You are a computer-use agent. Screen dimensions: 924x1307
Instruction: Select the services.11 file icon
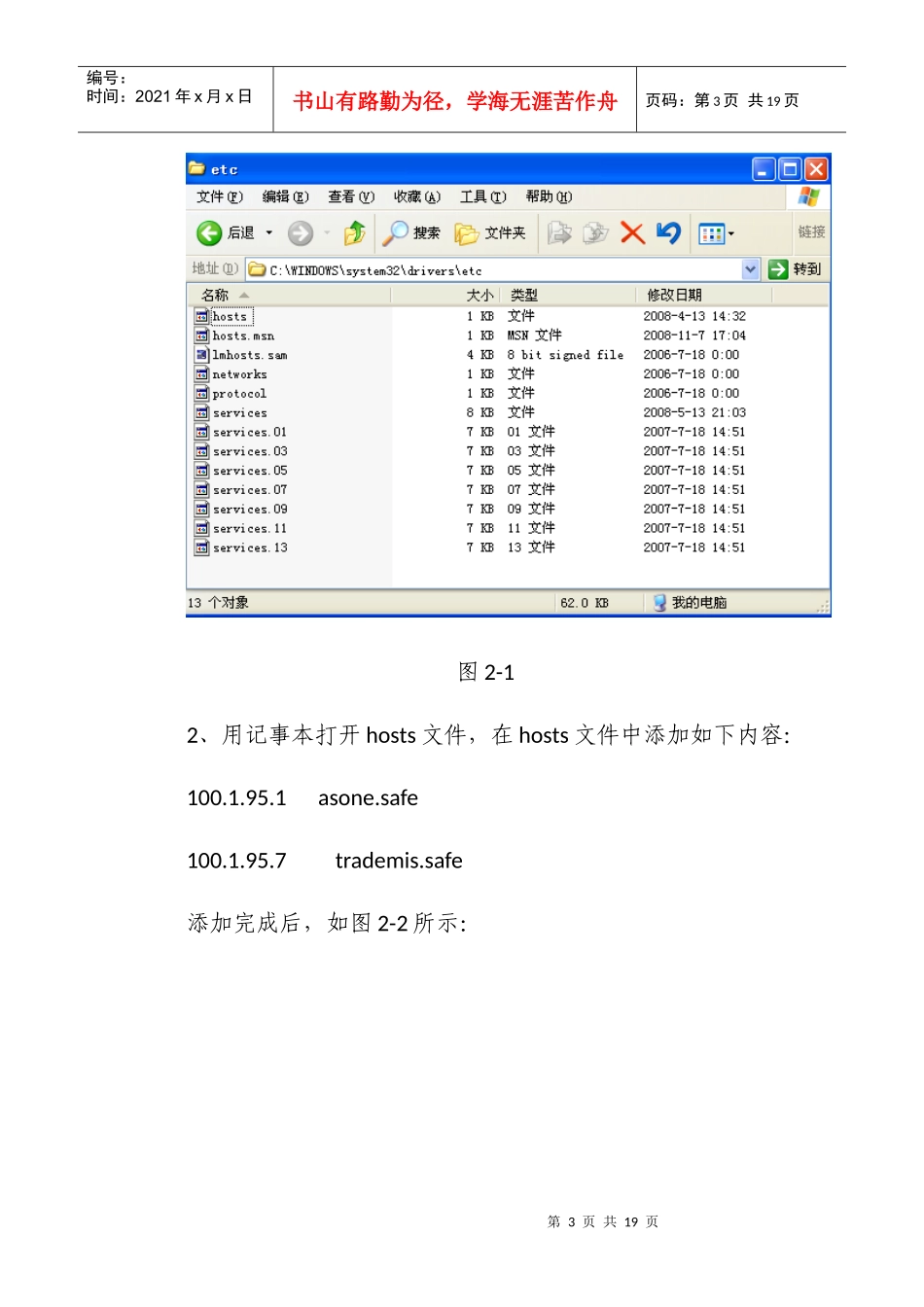coord(201,528)
